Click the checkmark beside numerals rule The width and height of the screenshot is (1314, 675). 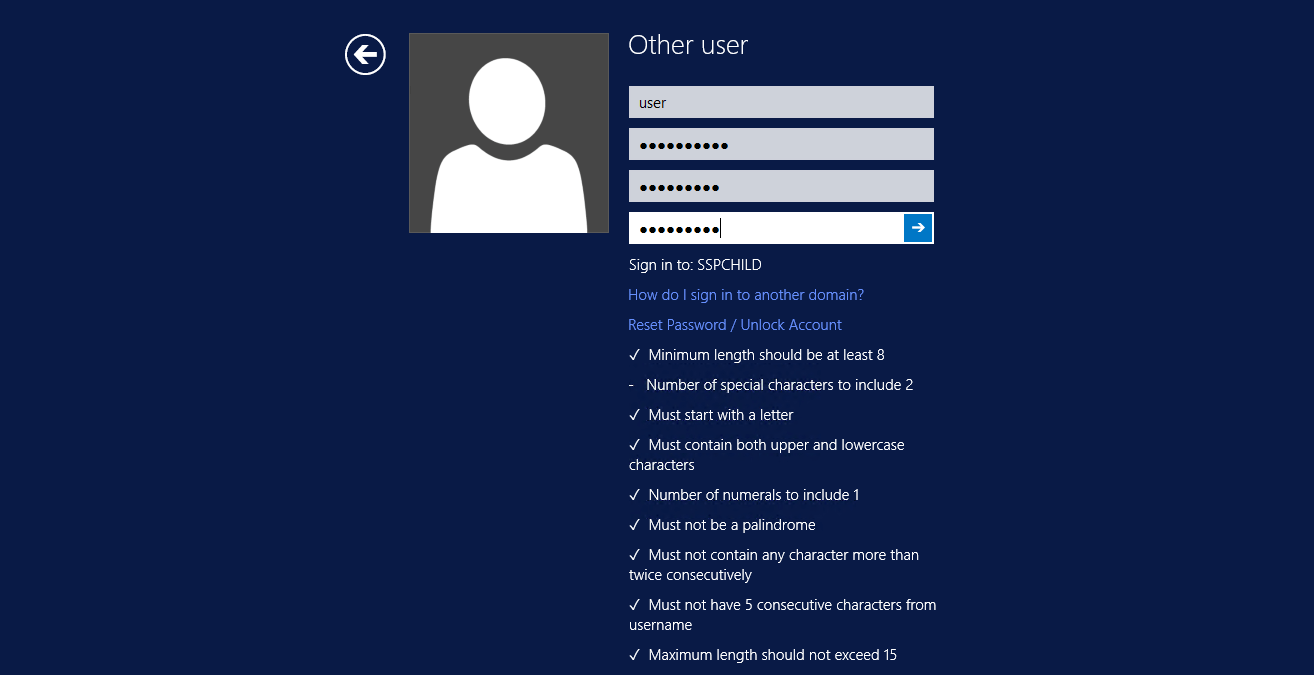(x=634, y=494)
